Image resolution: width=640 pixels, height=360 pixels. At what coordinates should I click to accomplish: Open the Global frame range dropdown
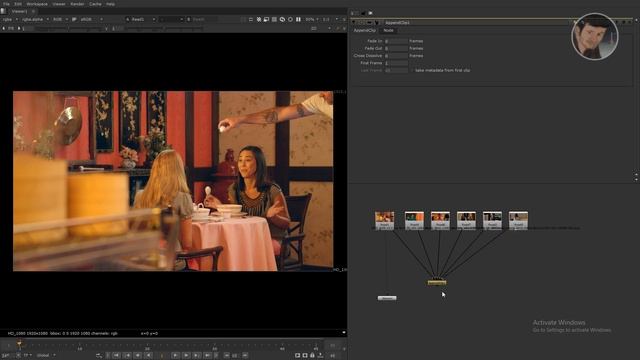[46, 356]
